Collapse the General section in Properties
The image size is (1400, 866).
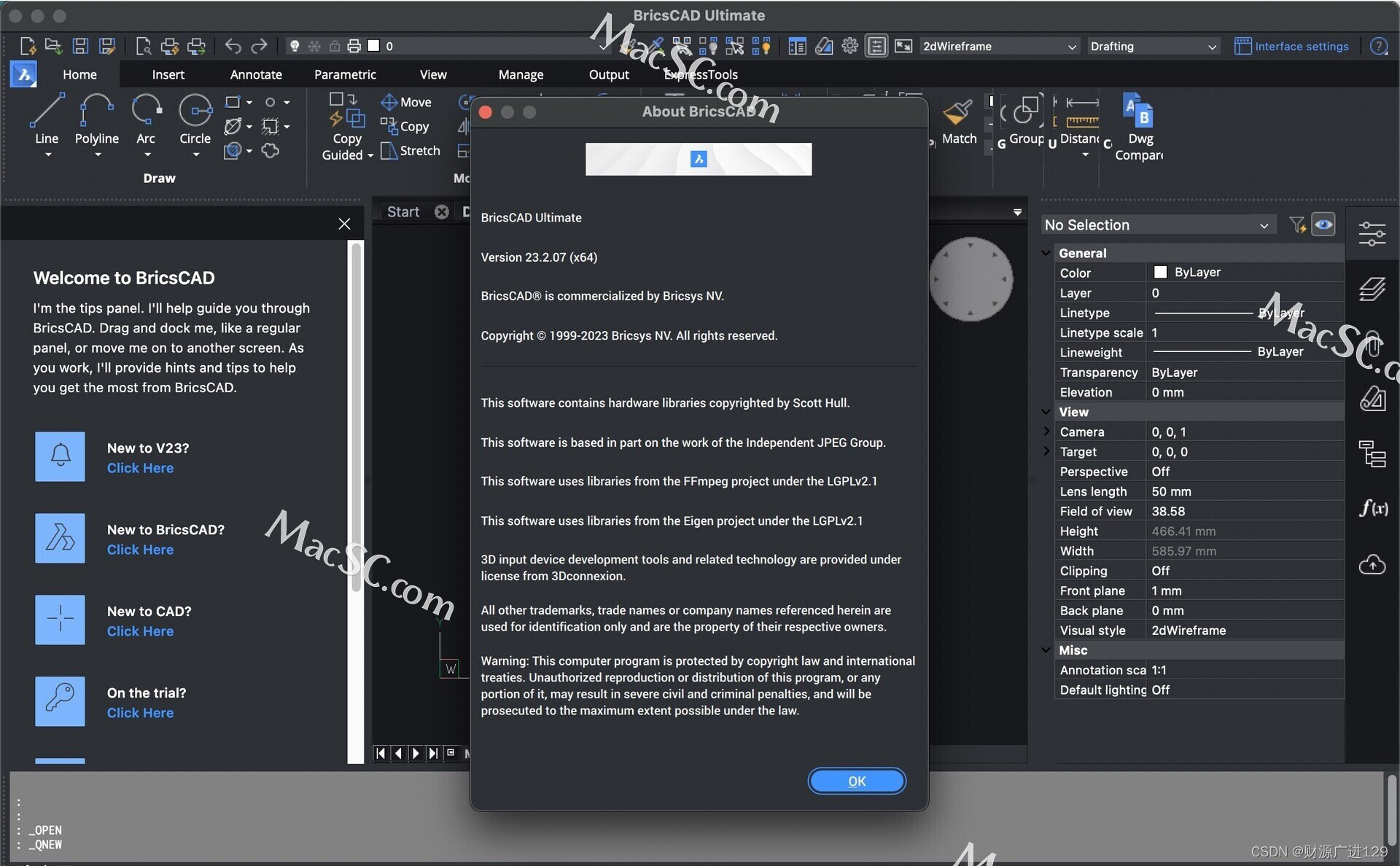1046,253
